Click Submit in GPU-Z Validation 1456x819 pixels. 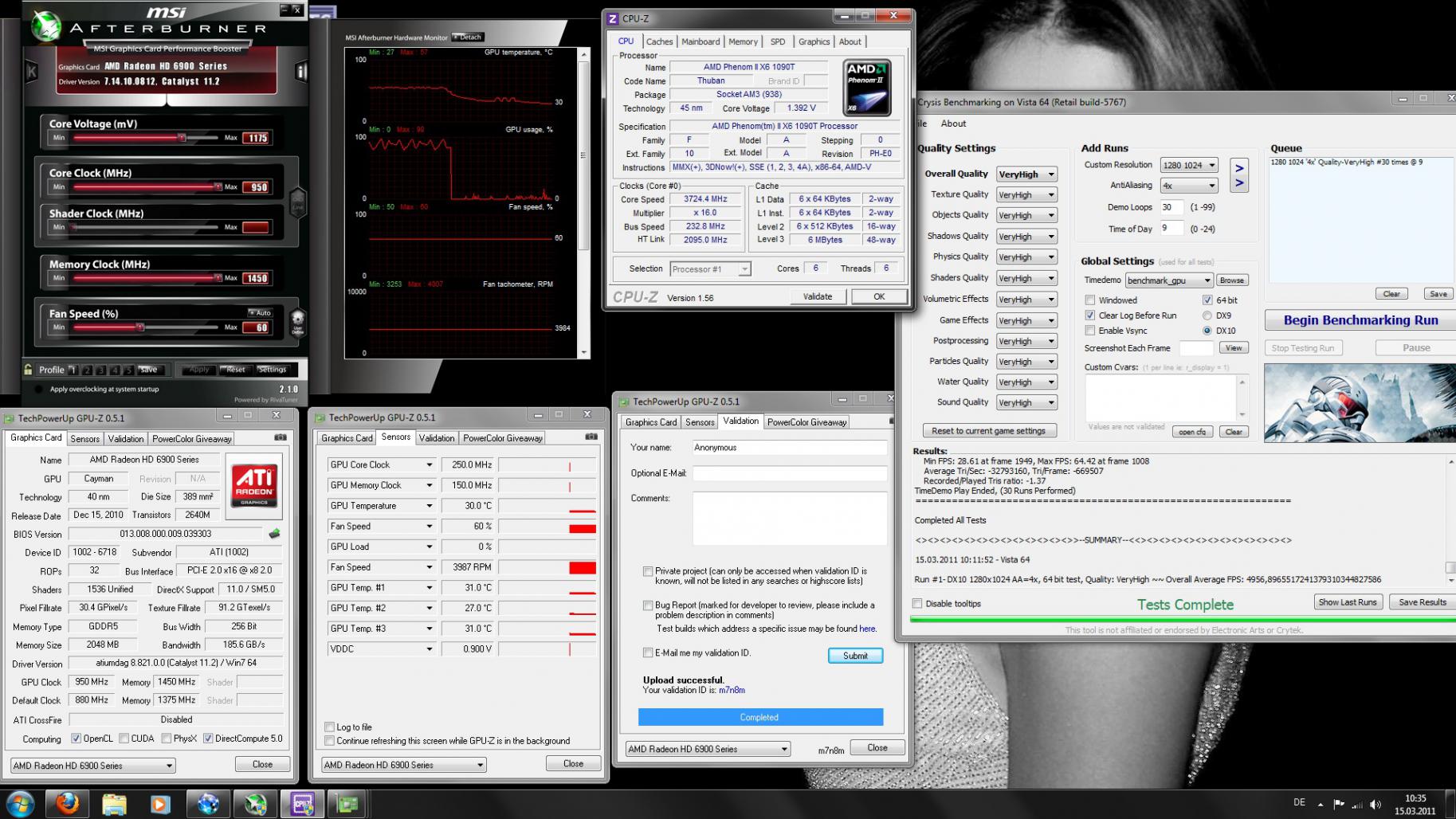pos(855,656)
